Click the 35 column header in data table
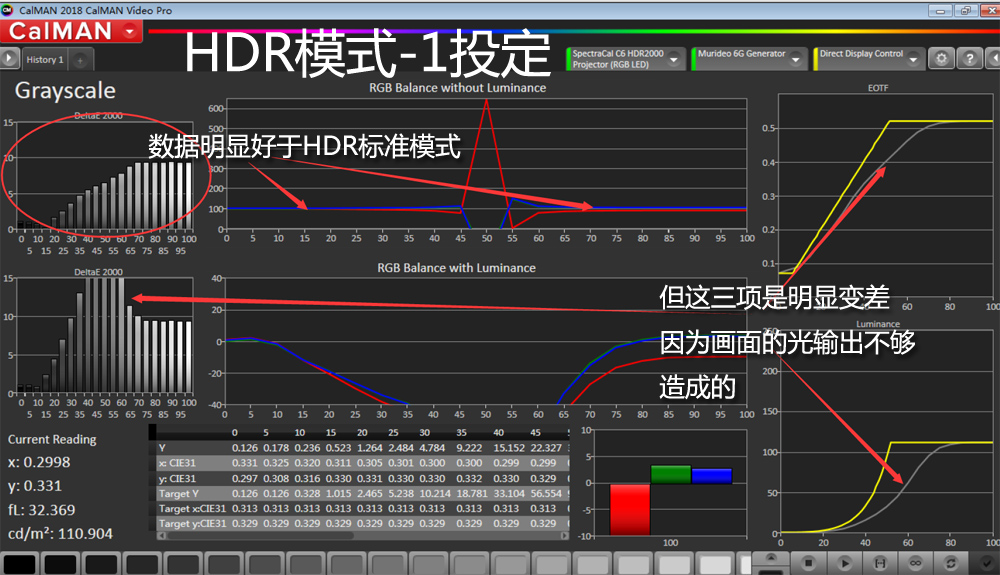This screenshot has height=575, width=1000. tap(461, 432)
